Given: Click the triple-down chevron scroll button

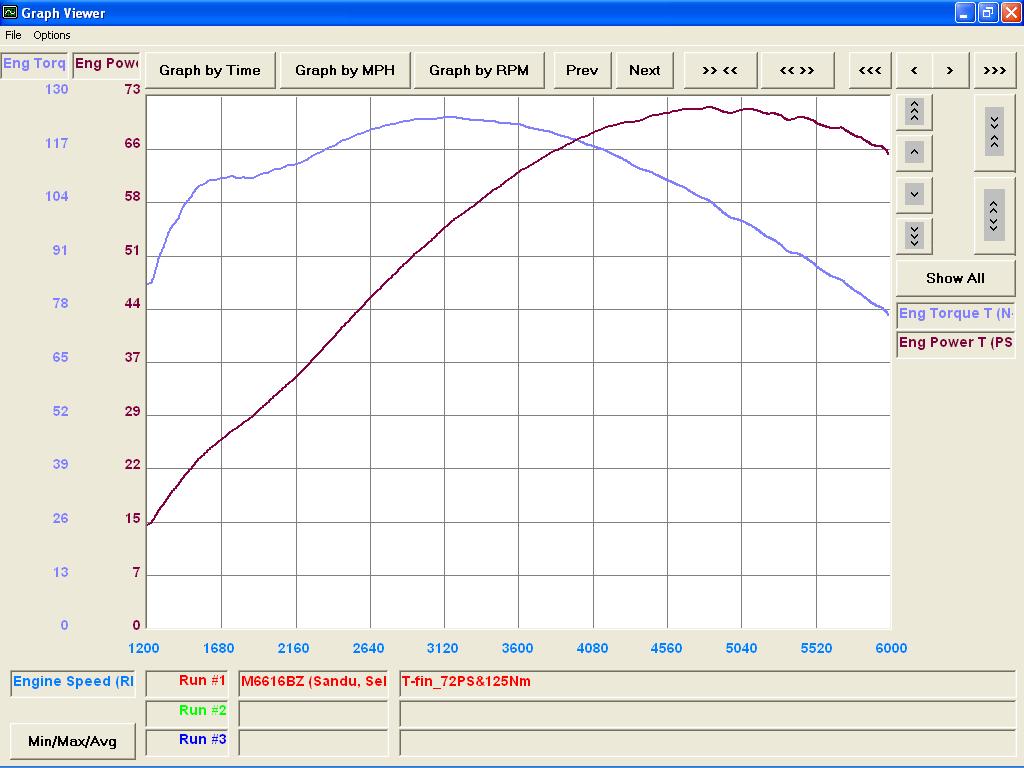Looking at the screenshot, I should 914,236.
